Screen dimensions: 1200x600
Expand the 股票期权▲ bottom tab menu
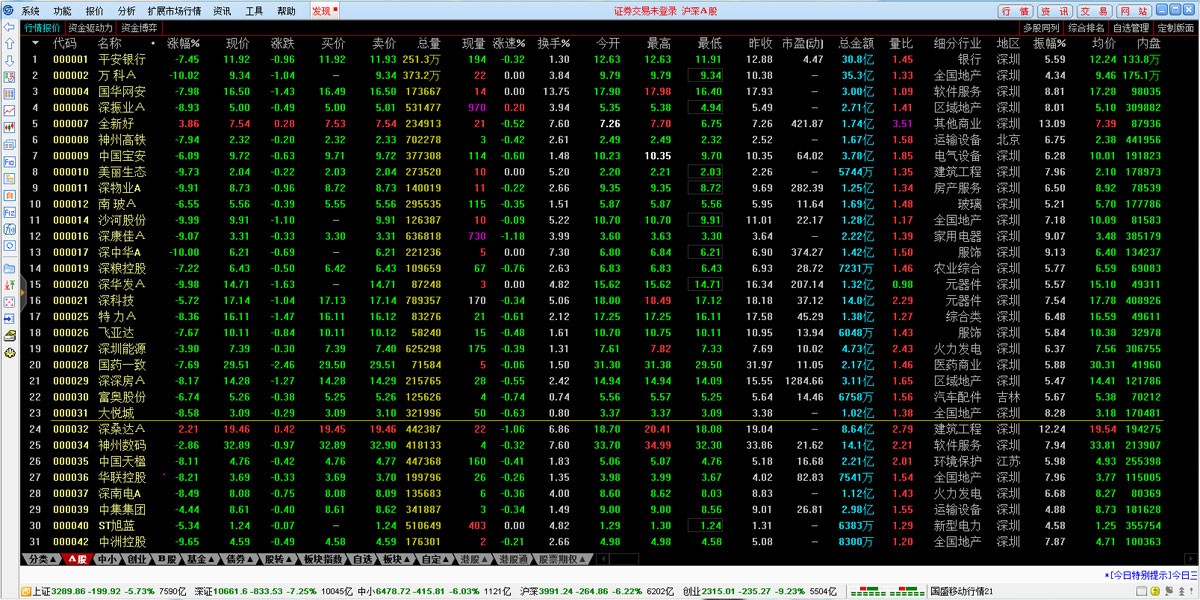(562, 559)
